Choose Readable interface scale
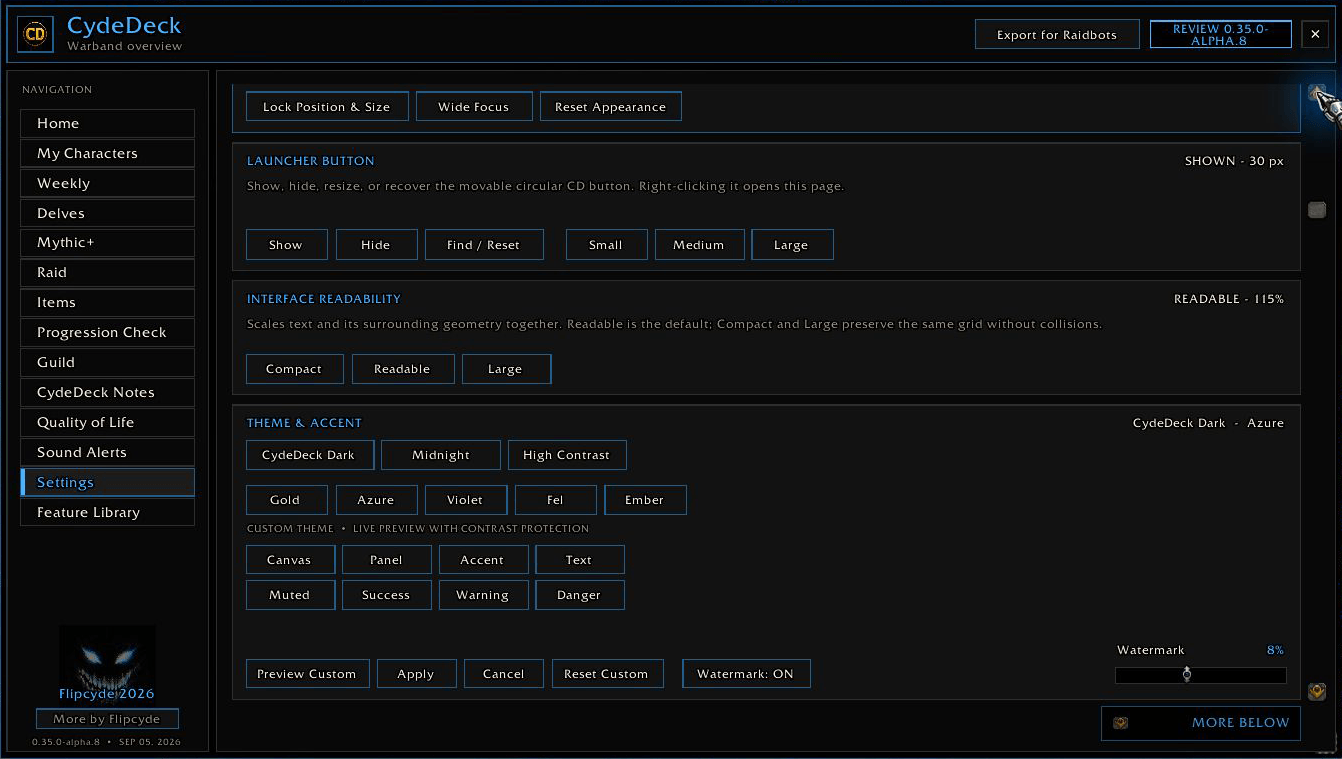 click(x=402, y=369)
